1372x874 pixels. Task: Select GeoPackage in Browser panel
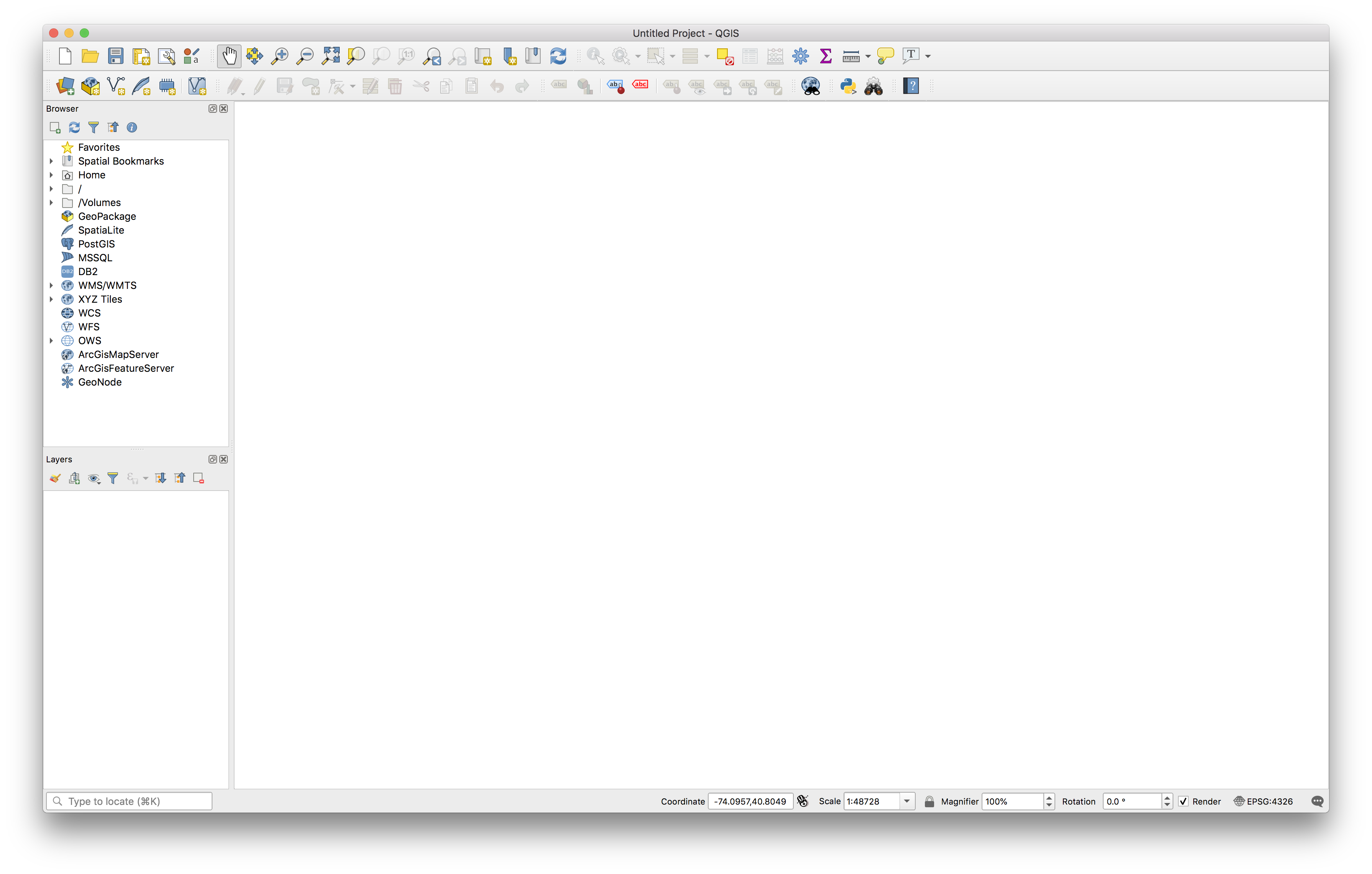(x=107, y=217)
